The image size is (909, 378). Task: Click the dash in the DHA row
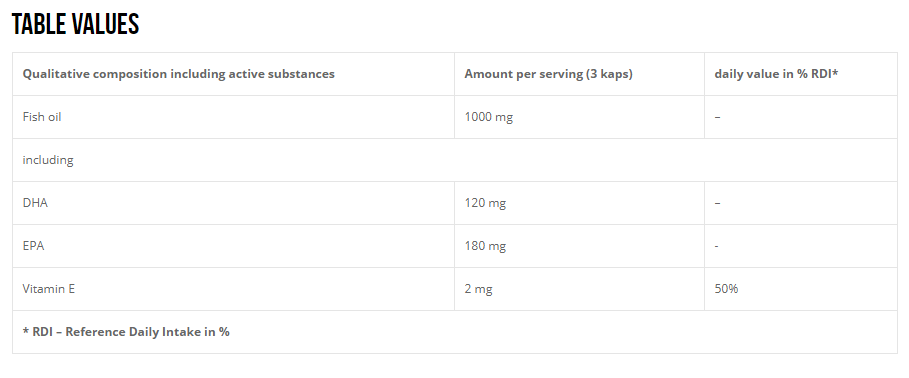pos(717,203)
